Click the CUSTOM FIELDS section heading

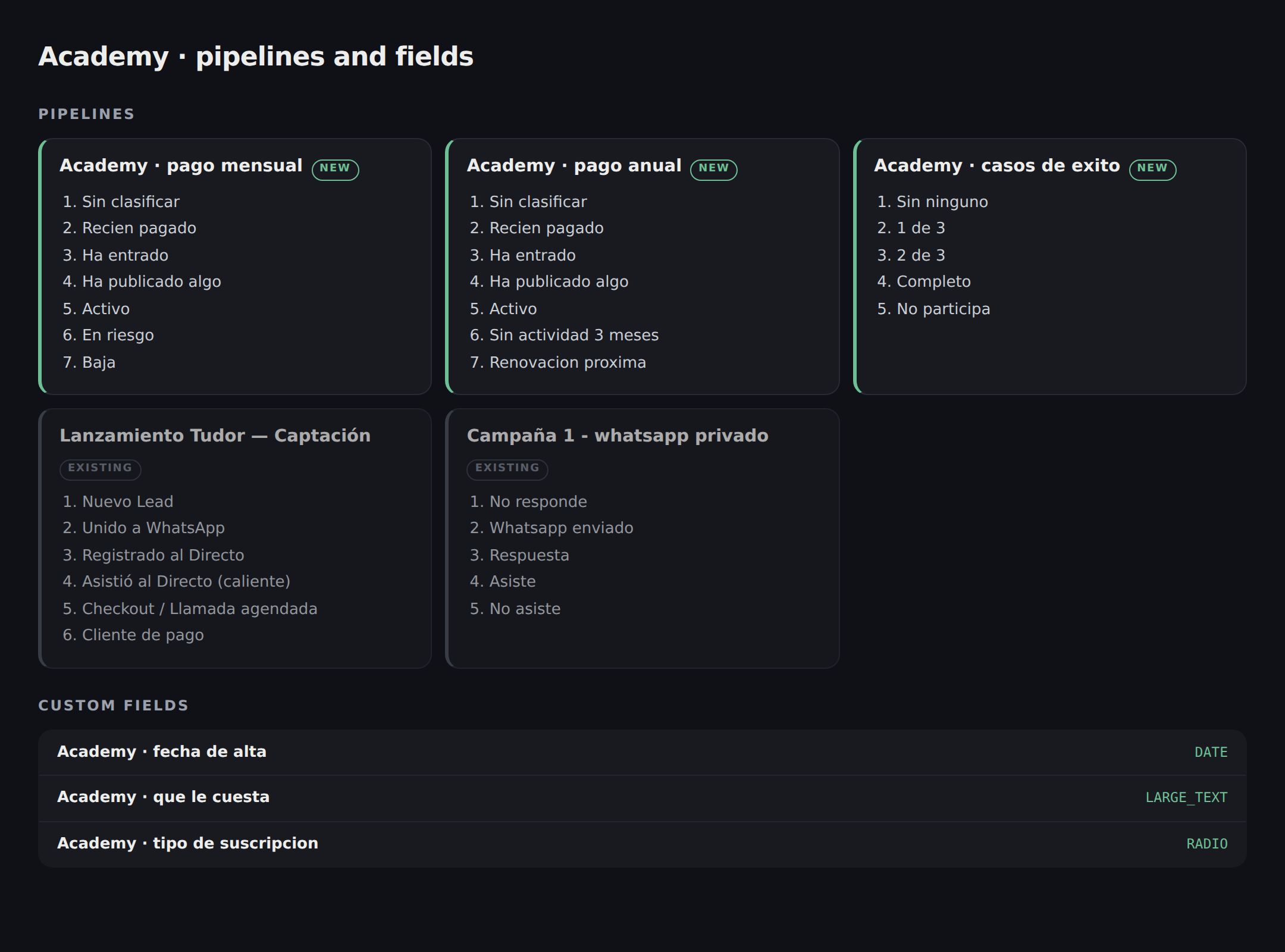[x=114, y=706]
